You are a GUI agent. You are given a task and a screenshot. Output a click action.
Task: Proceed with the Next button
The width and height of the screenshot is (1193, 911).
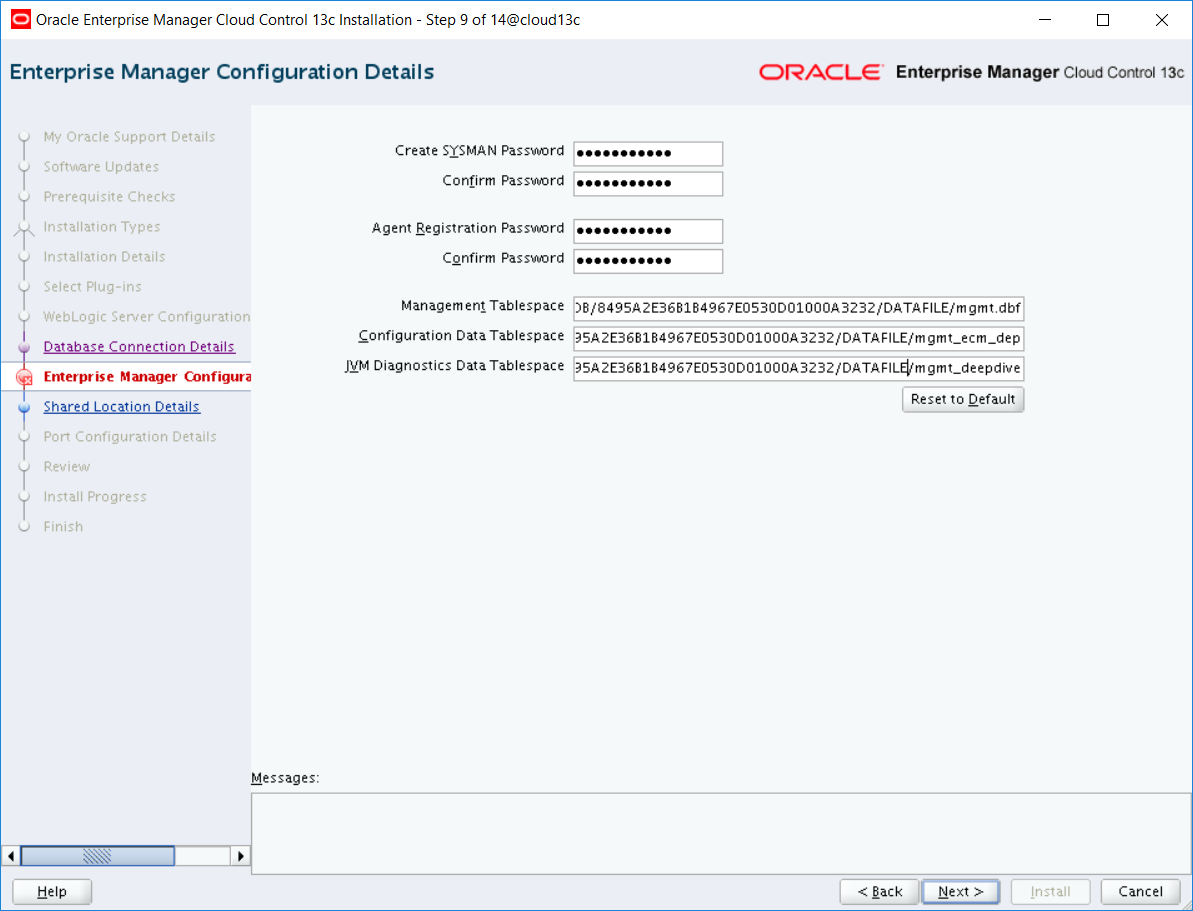pyautogui.click(x=961, y=892)
